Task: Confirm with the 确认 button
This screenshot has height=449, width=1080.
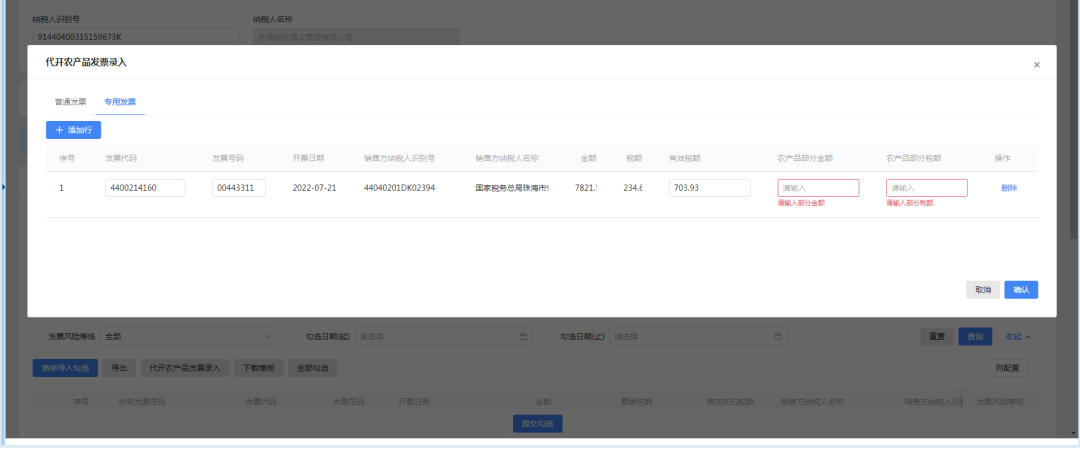Action: point(1021,290)
